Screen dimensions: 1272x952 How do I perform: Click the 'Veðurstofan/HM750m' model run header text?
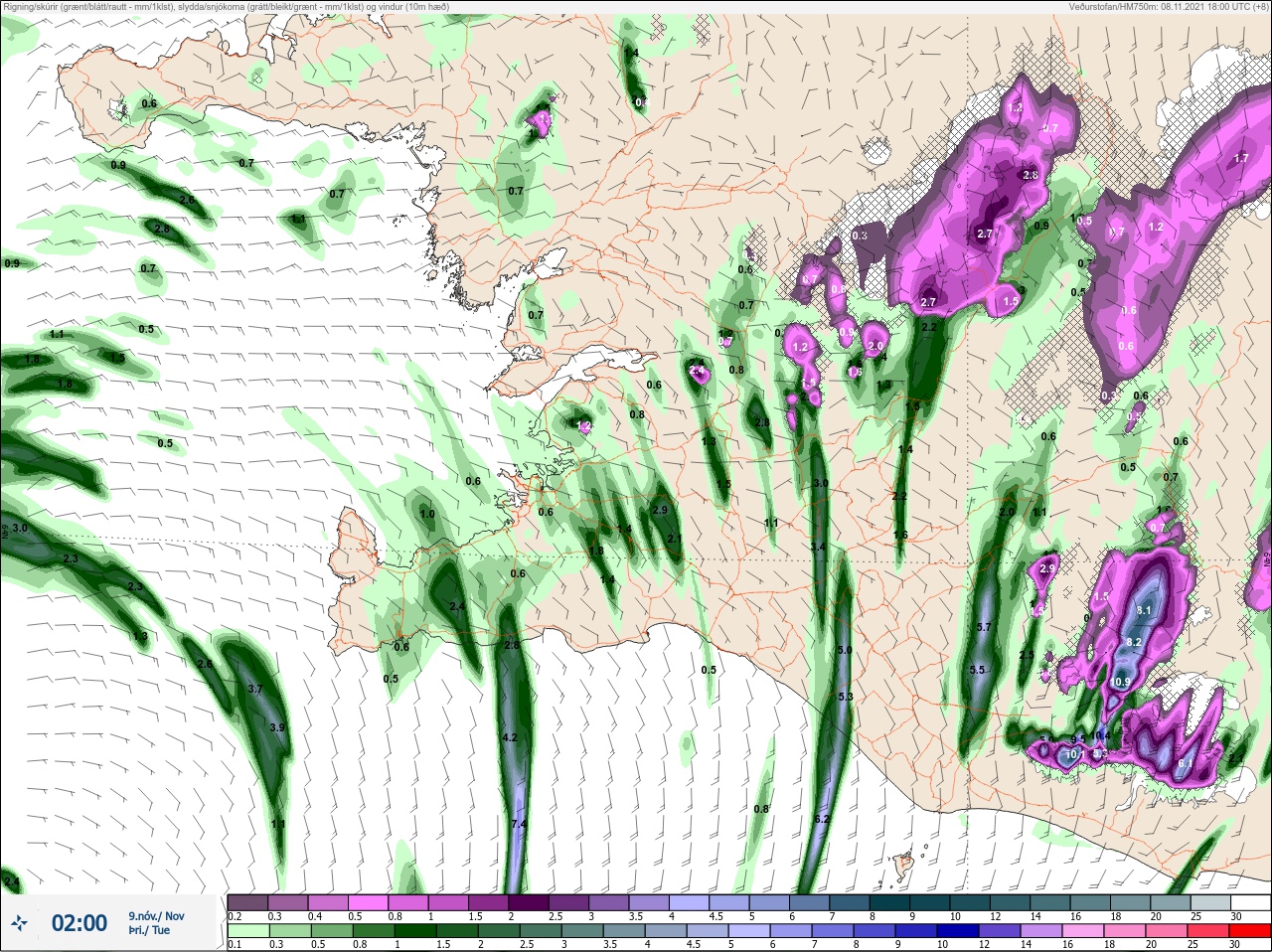click(1169, 6)
